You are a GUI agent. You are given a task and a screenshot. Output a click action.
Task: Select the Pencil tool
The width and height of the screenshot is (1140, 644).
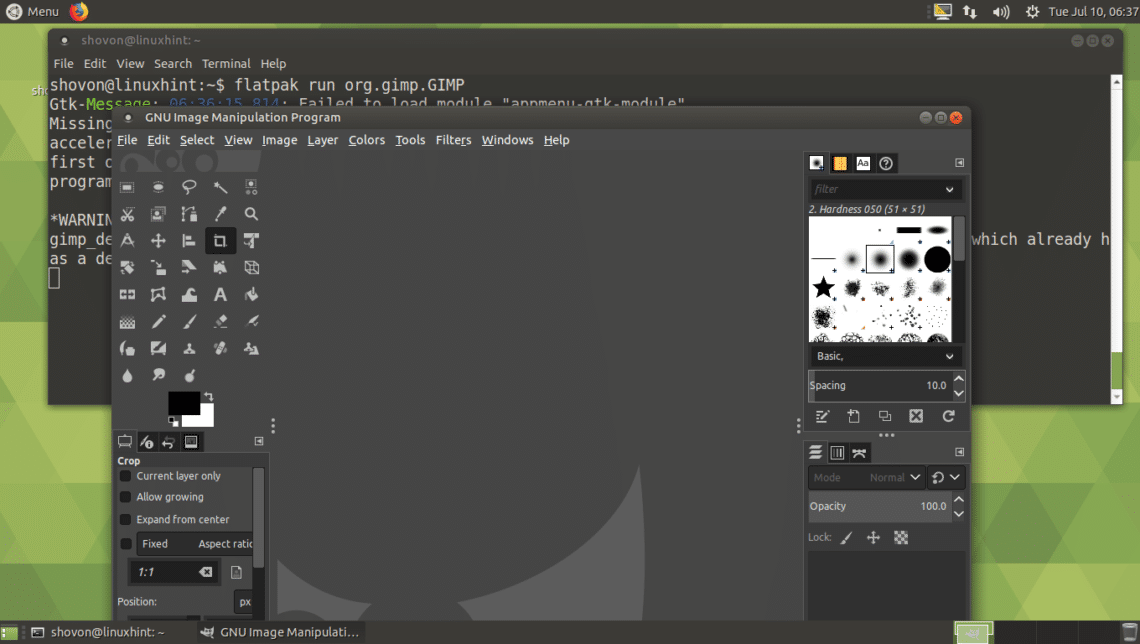coord(158,321)
